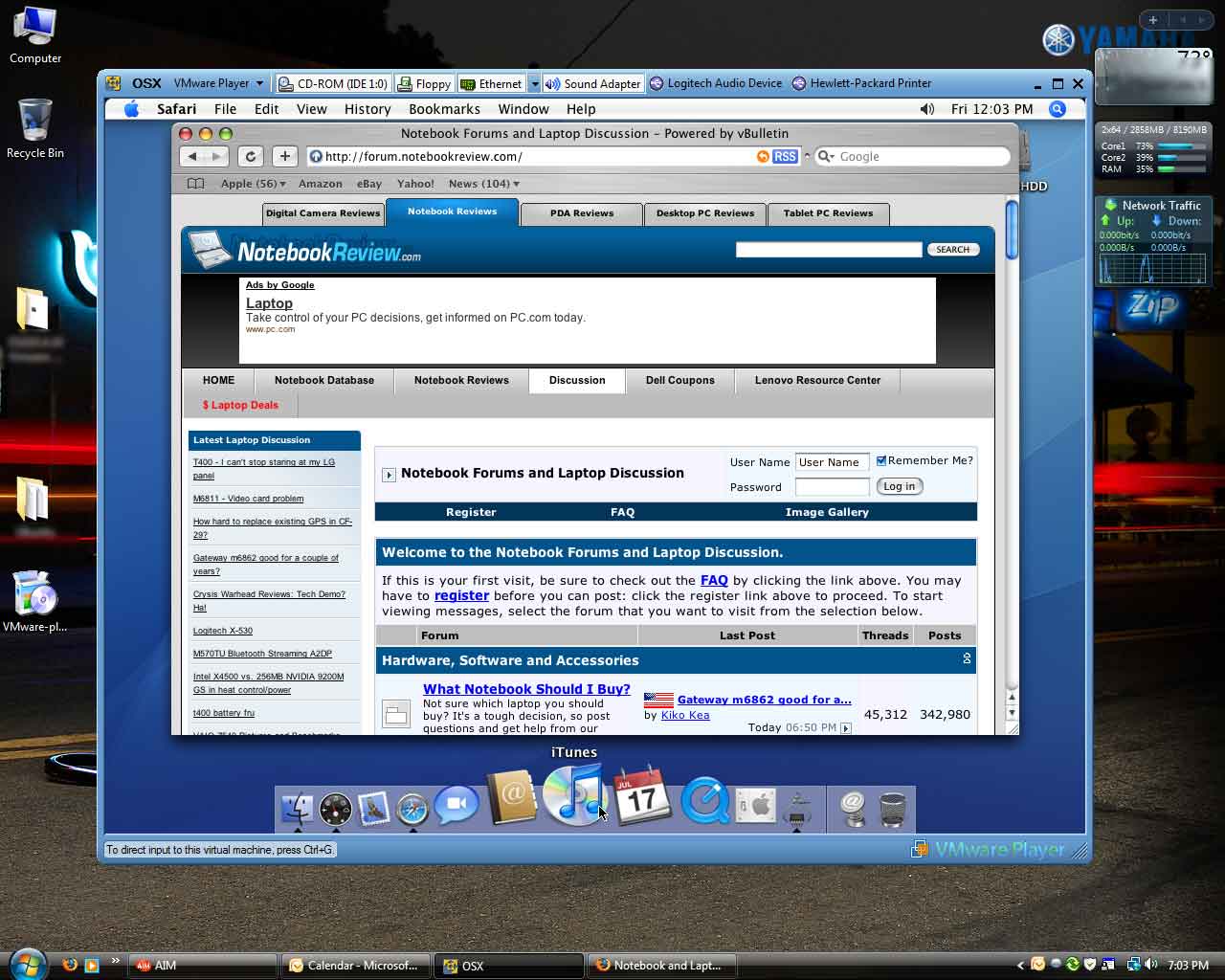Expand hidden system tray icons
The height and width of the screenshot is (980, 1225).
click(x=1020, y=966)
